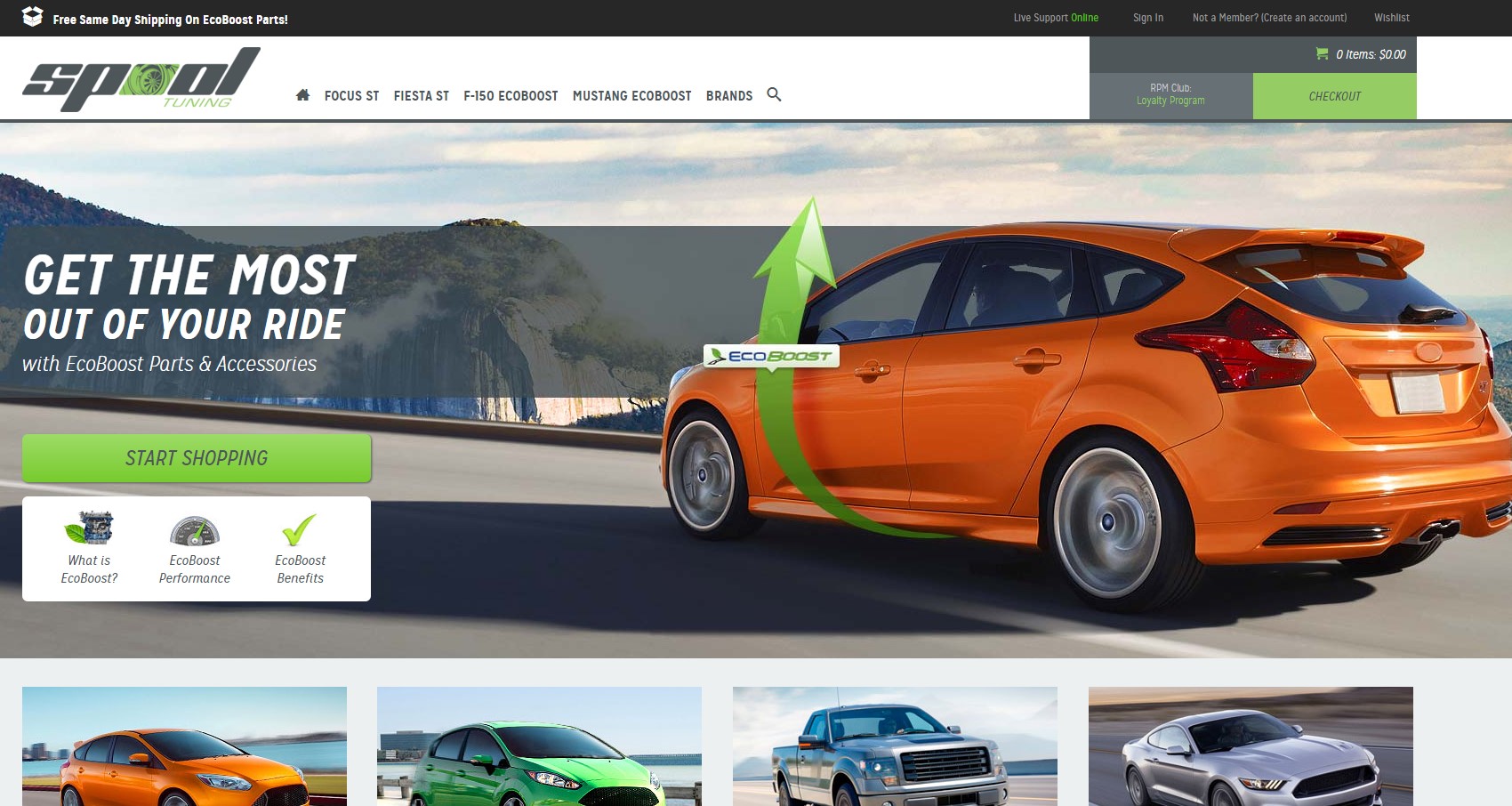The image size is (1512, 806).
Task: Expand the Brands menu
Action: point(728,96)
